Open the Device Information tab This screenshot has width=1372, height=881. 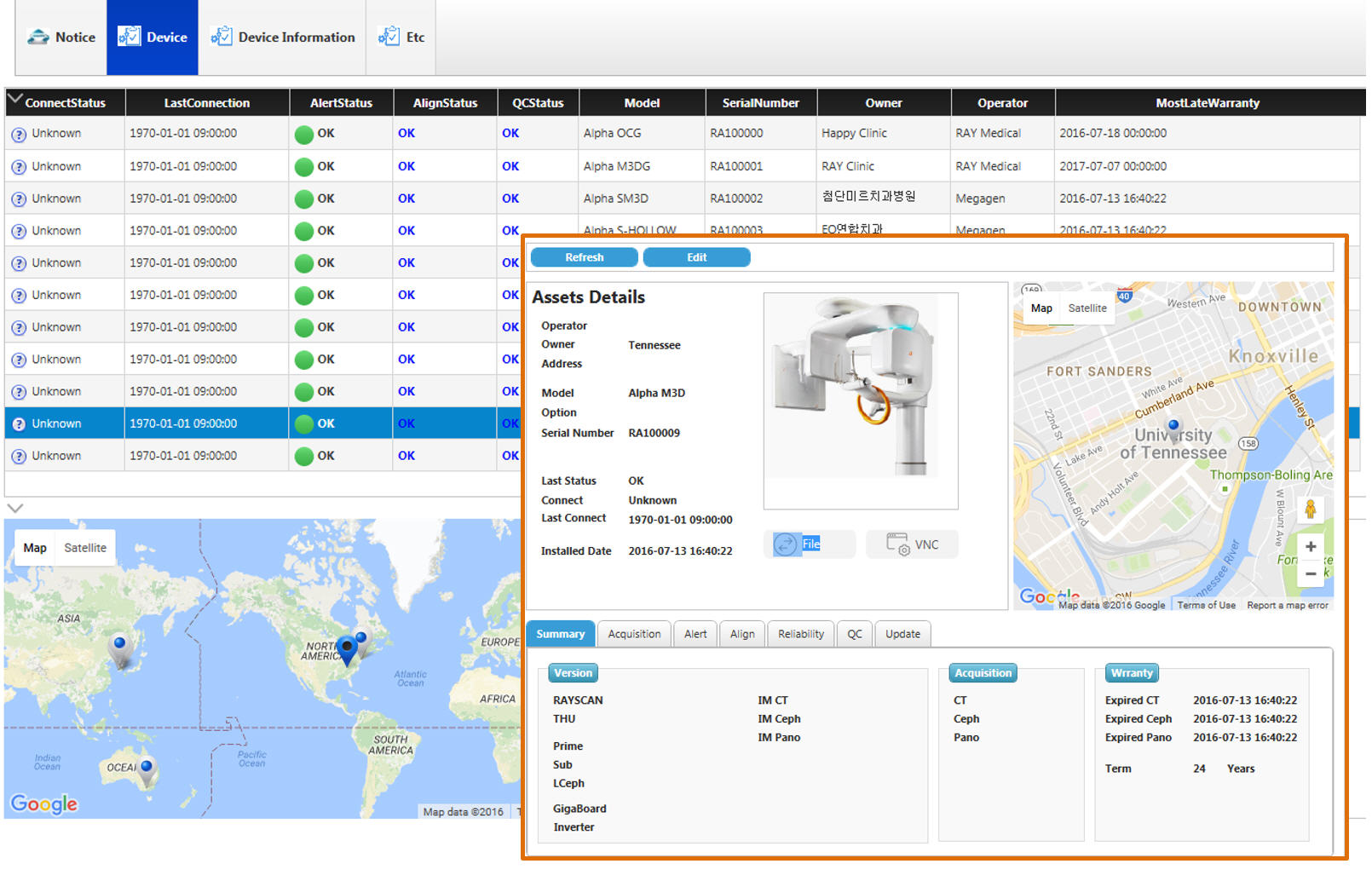click(x=282, y=37)
